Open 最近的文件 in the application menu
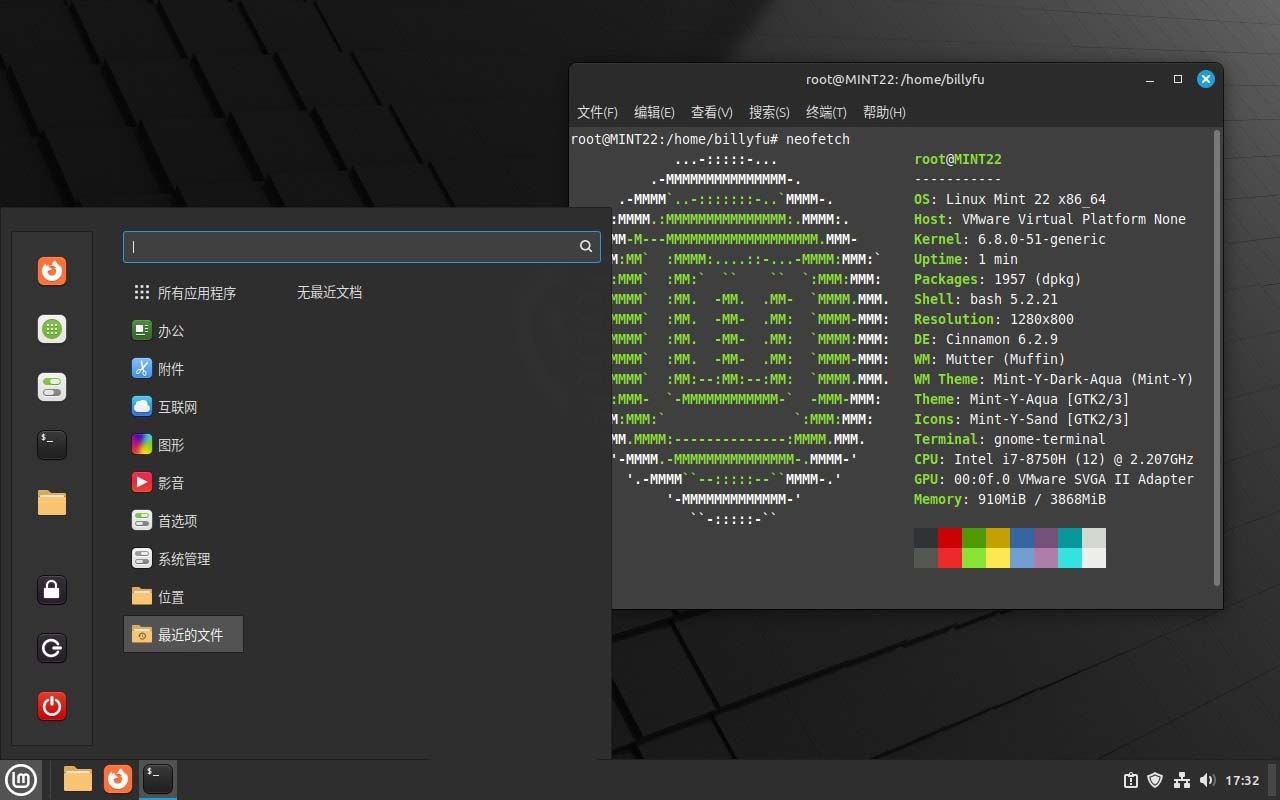 coord(183,634)
